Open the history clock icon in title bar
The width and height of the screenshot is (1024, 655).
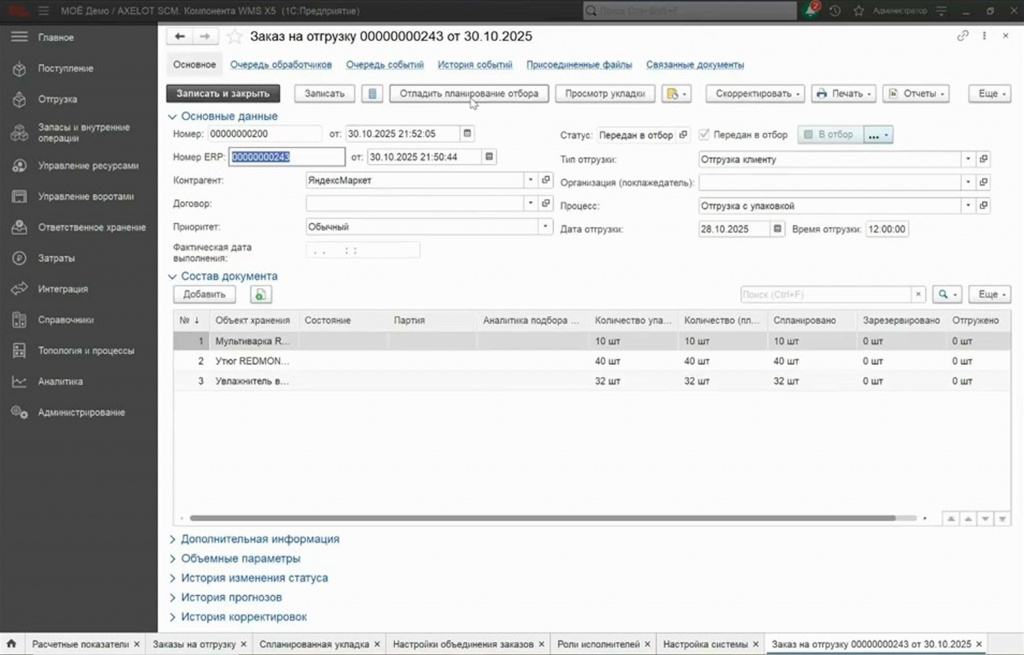(x=835, y=11)
